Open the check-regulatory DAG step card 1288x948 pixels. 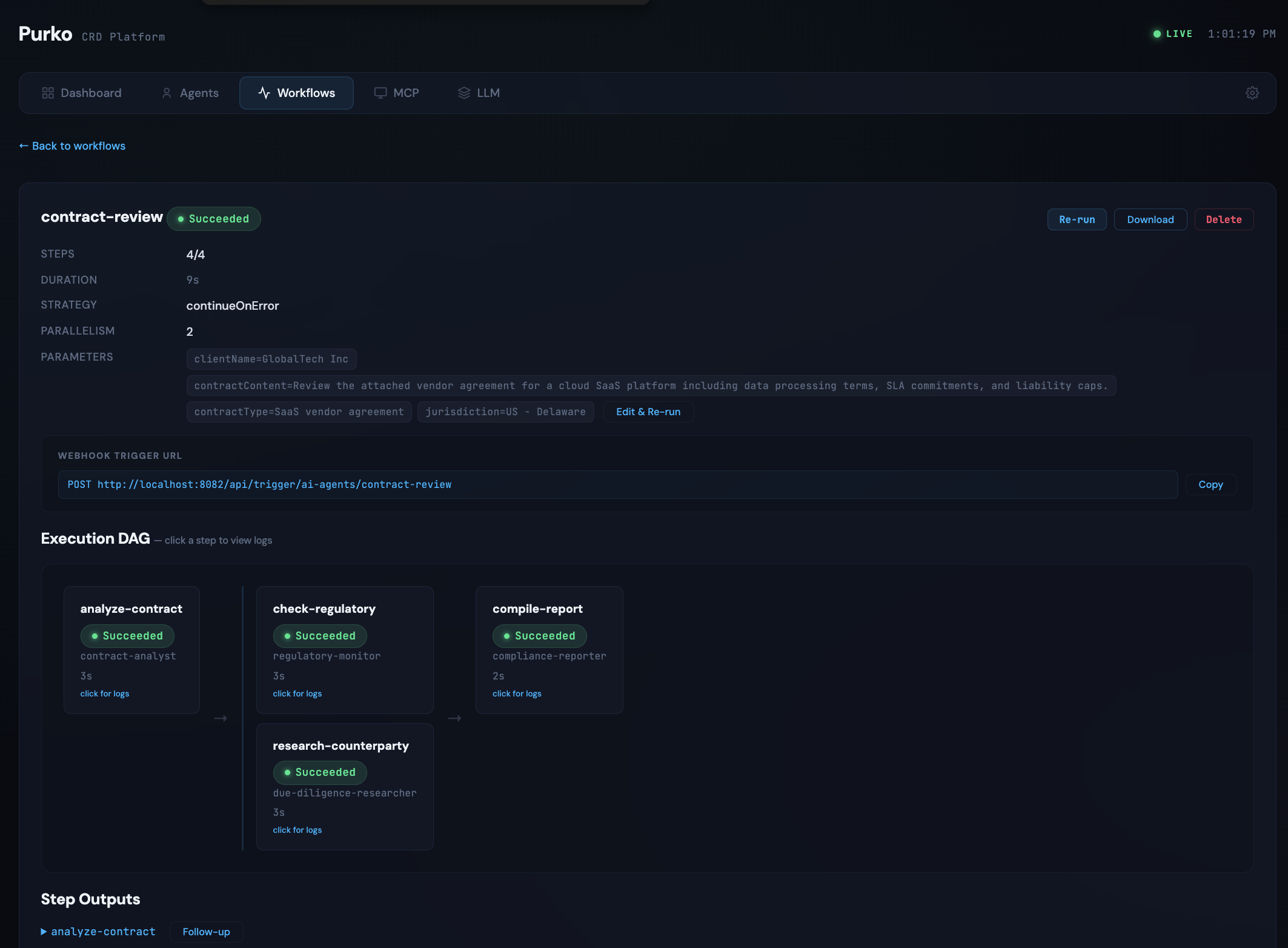345,650
